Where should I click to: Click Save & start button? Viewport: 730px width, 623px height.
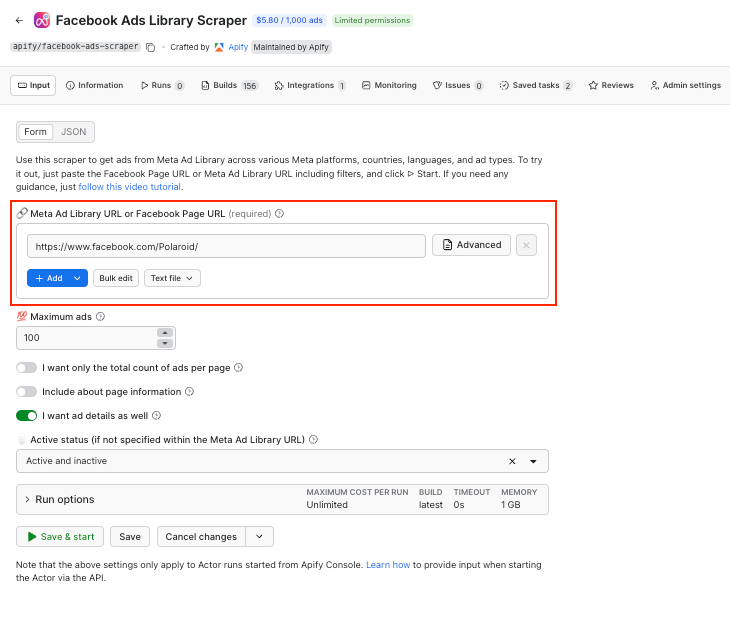tap(60, 537)
